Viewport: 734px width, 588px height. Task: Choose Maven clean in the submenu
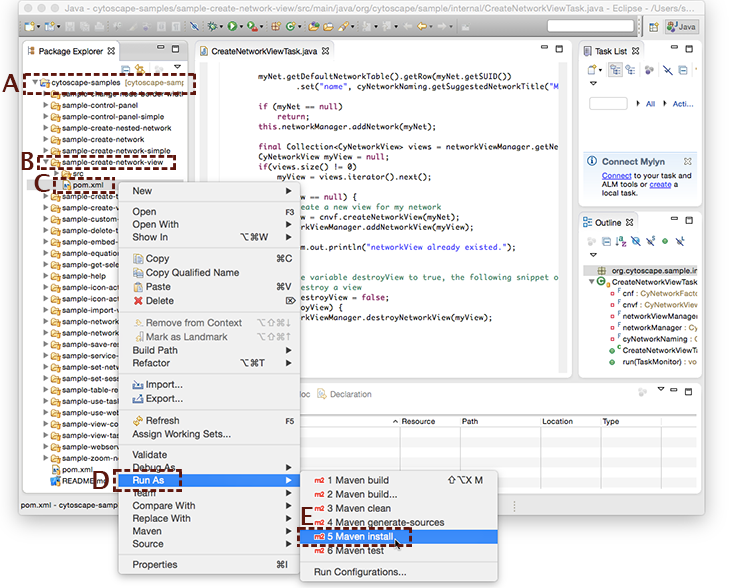point(398,508)
